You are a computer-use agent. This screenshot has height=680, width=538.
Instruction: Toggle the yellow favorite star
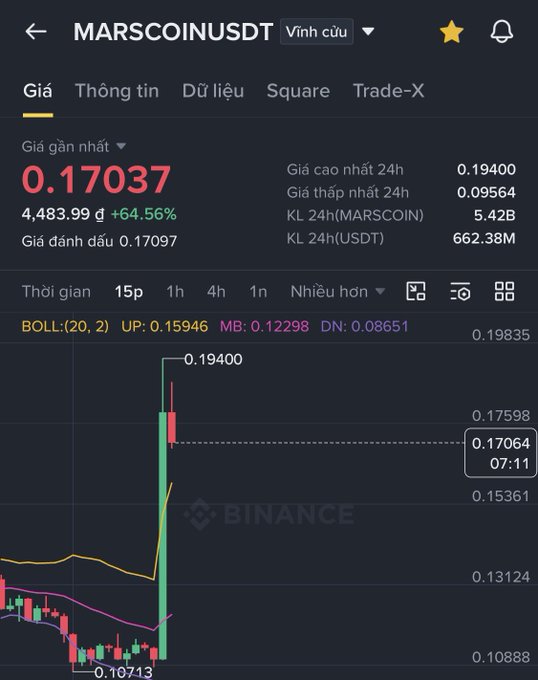(x=451, y=32)
